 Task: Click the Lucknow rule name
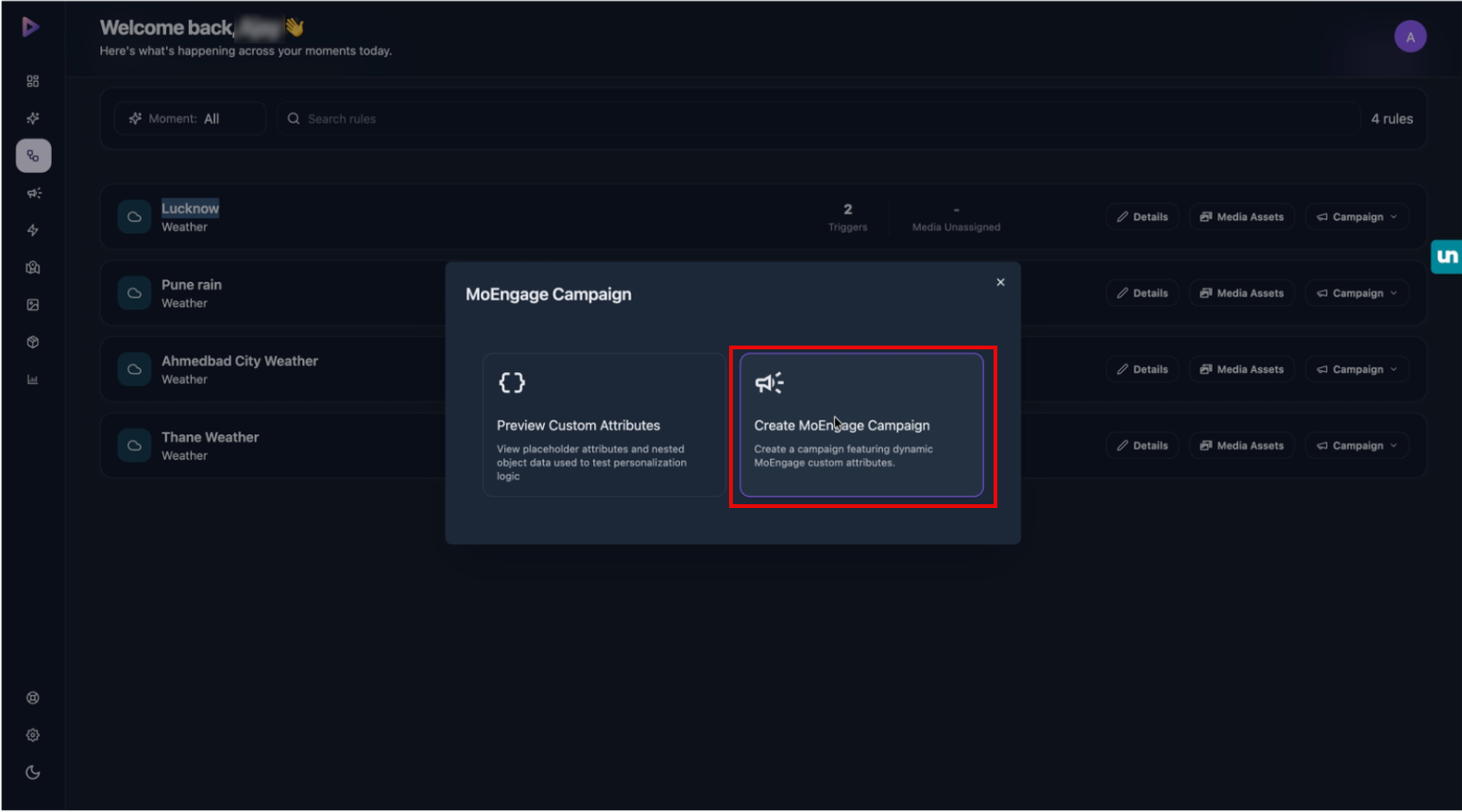[190, 209]
